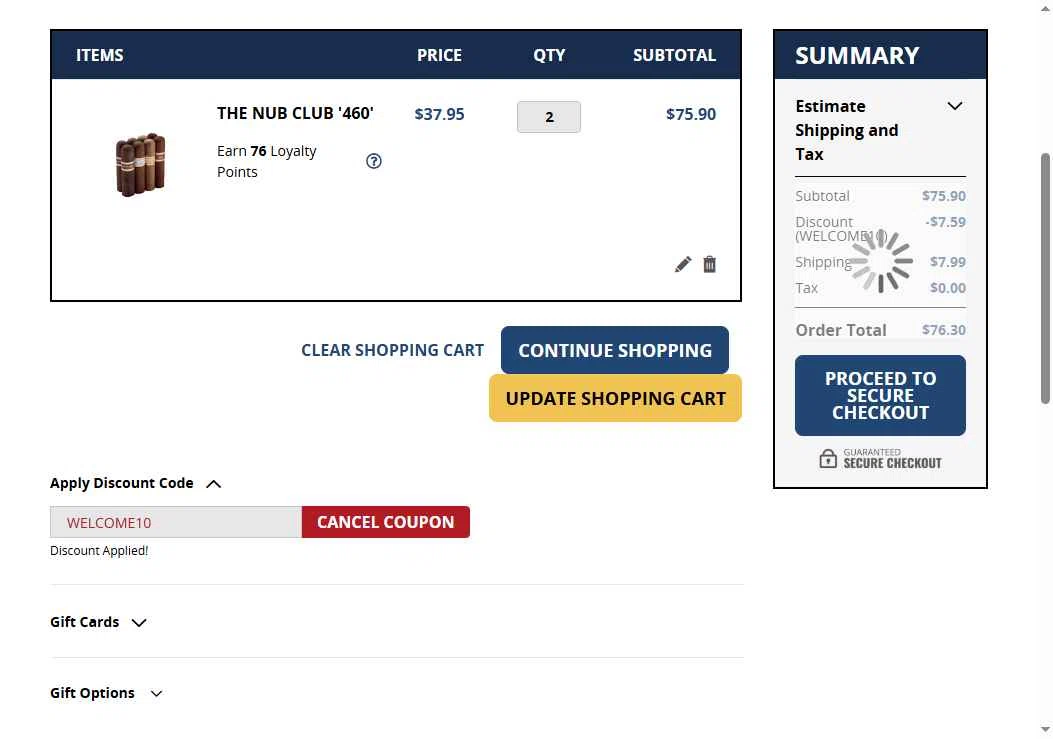Cancel the WELCOME10 coupon
Screen dimensions: 1053x739
pos(385,522)
